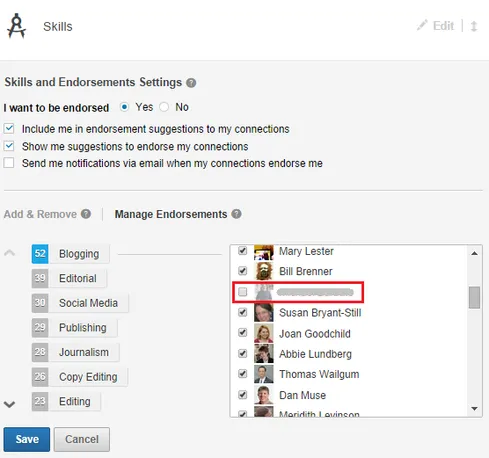Select the Editing skill
The width and height of the screenshot is (489, 458).
[75, 402]
